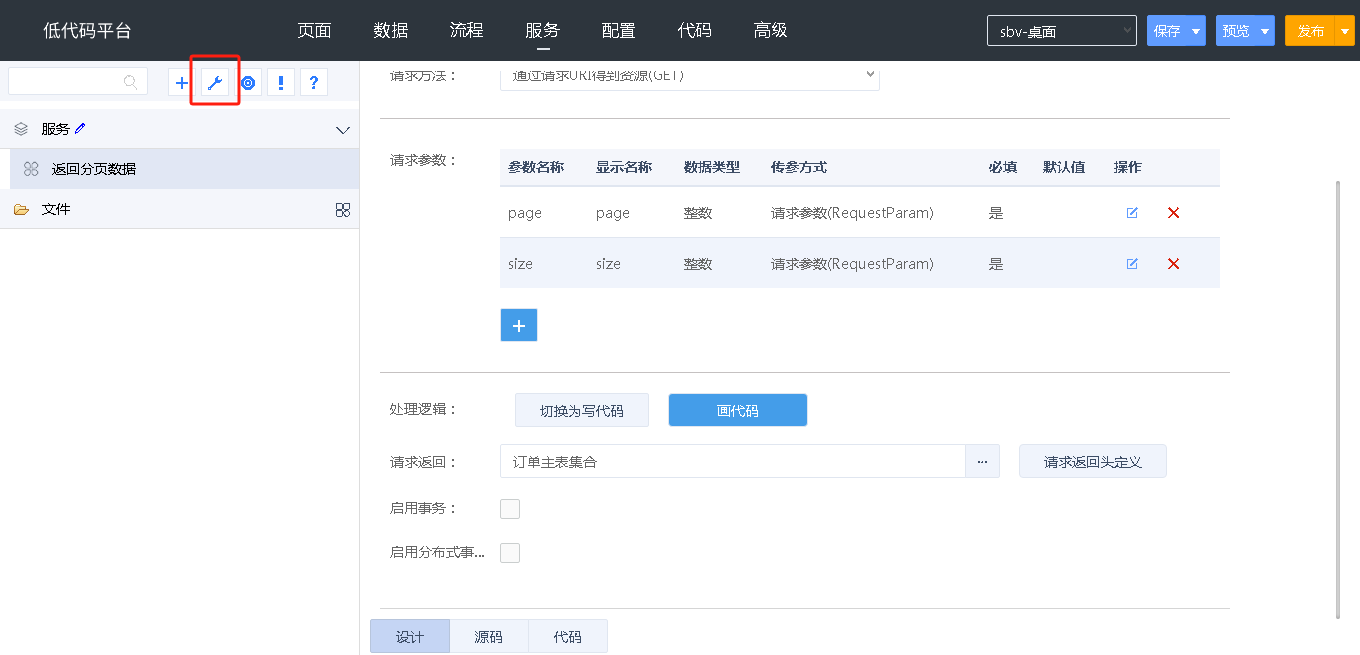The image size is (1360, 655).
Task: Open the 请求方法 dropdown
Action: pos(689,76)
